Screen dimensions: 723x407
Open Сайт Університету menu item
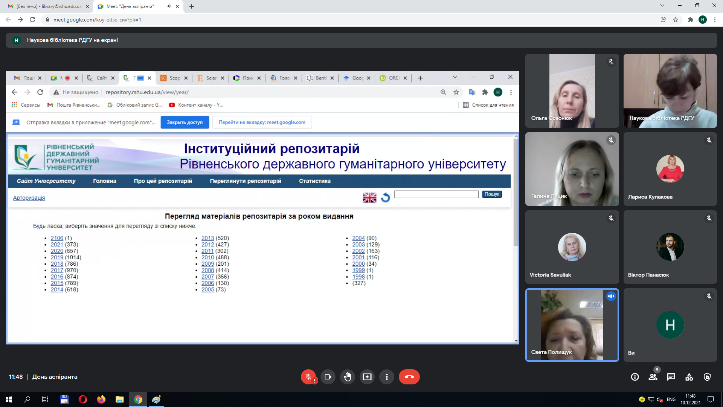point(46,181)
